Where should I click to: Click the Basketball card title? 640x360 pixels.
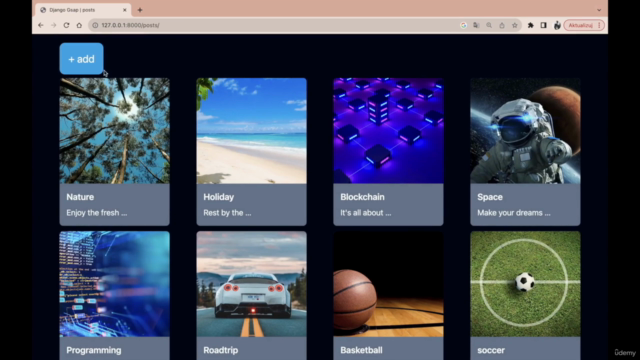[x=362, y=350]
